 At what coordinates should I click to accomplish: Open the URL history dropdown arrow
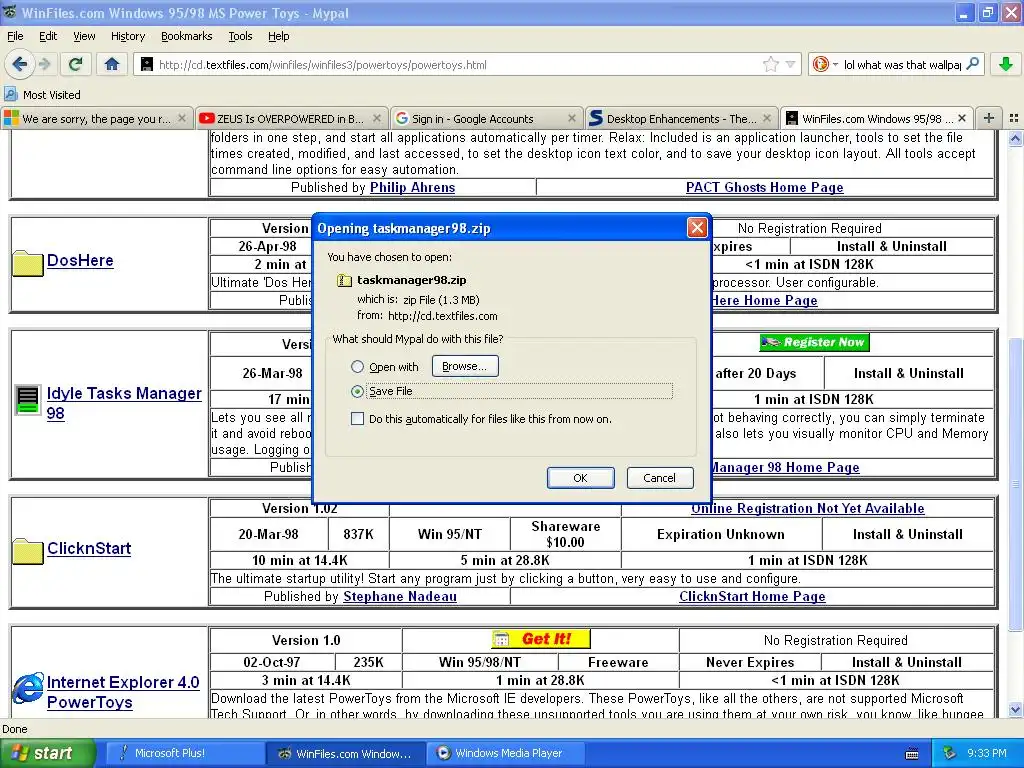(790, 64)
